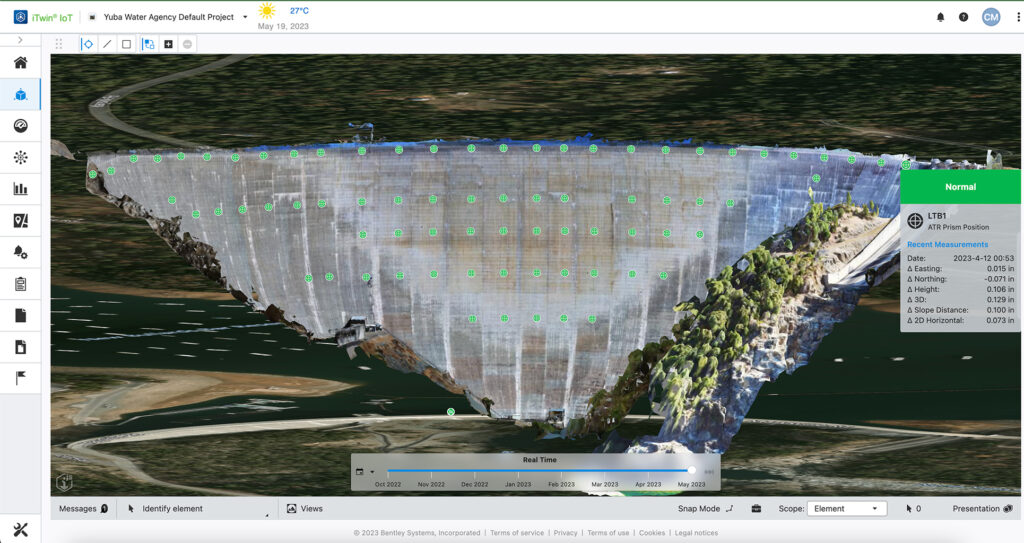Open the Yuba Water Agency project dropdown
The image size is (1024, 543).
point(245,17)
